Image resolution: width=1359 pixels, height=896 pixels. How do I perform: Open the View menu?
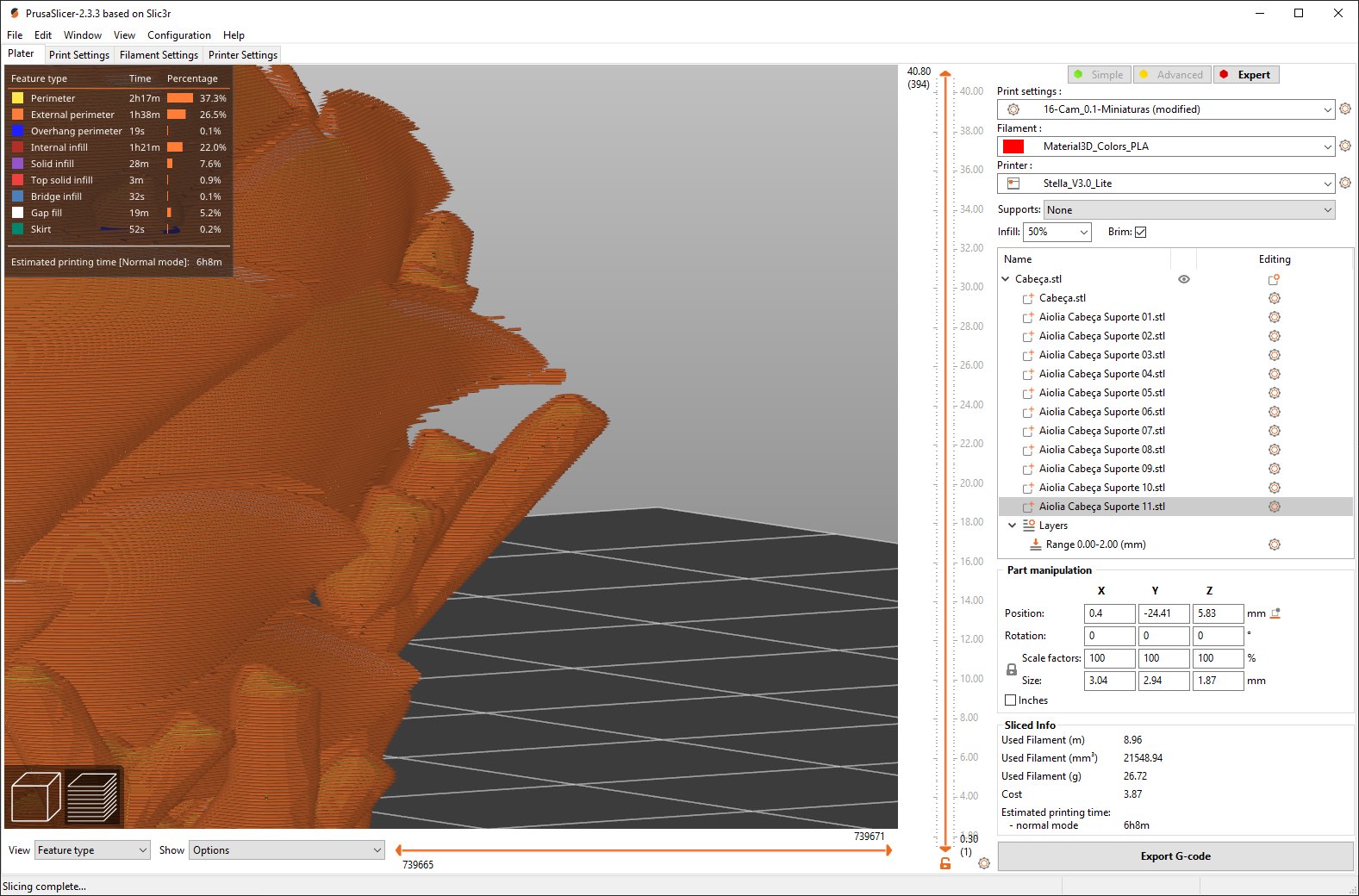point(124,35)
